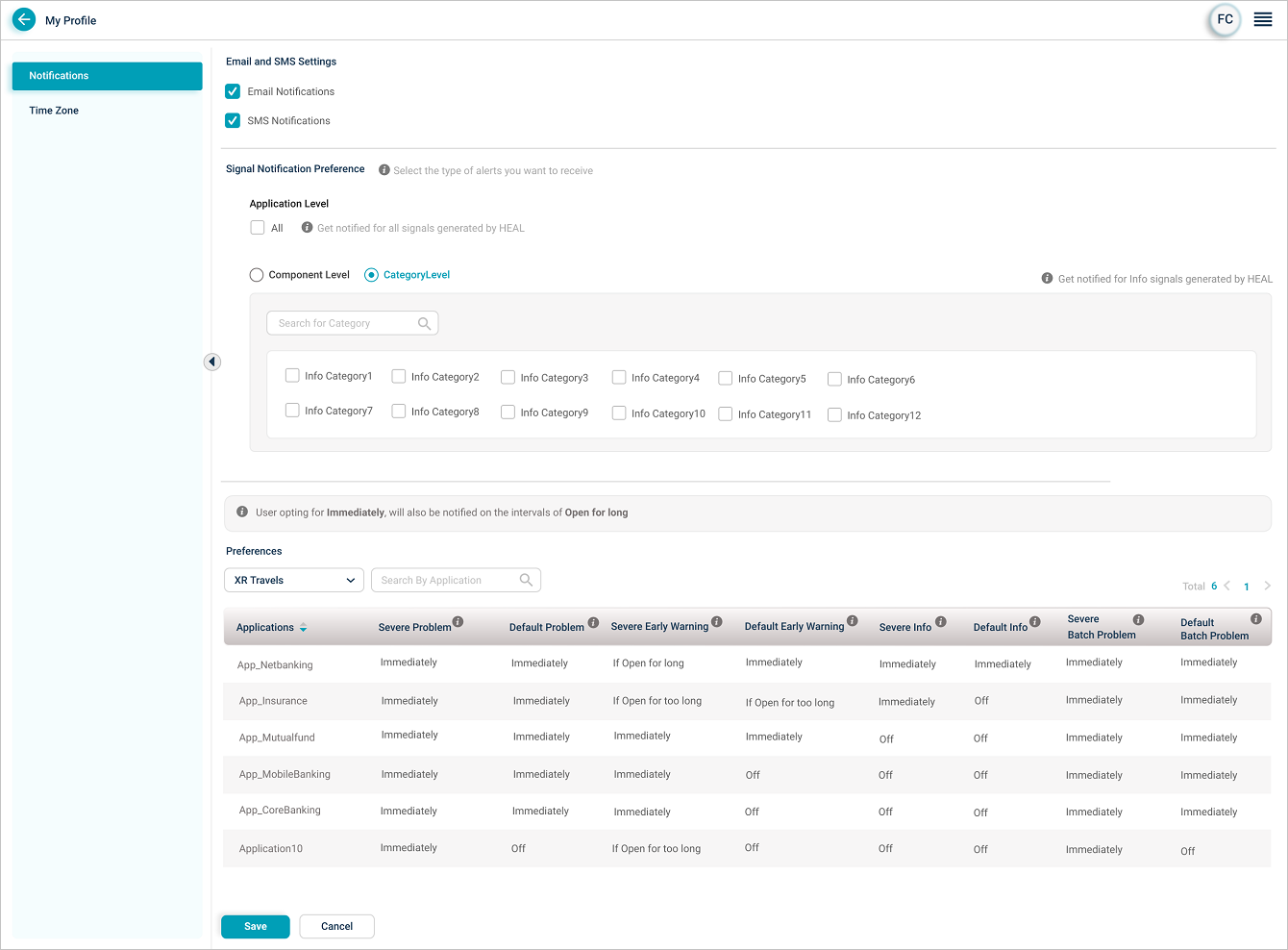Open the XR Travels dropdown
This screenshot has width=1288, height=950.
click(294, 580)
